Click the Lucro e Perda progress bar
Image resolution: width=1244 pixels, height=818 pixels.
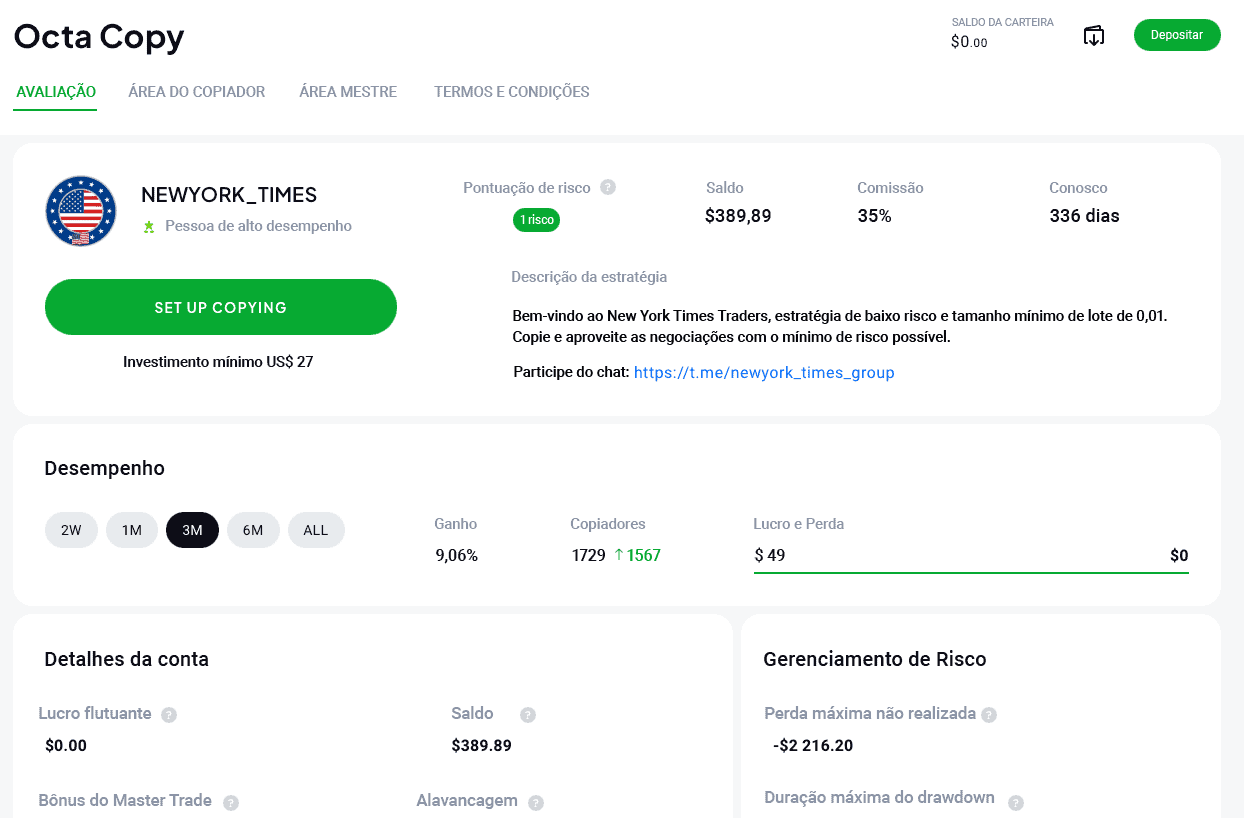click(x=971, y=570)
